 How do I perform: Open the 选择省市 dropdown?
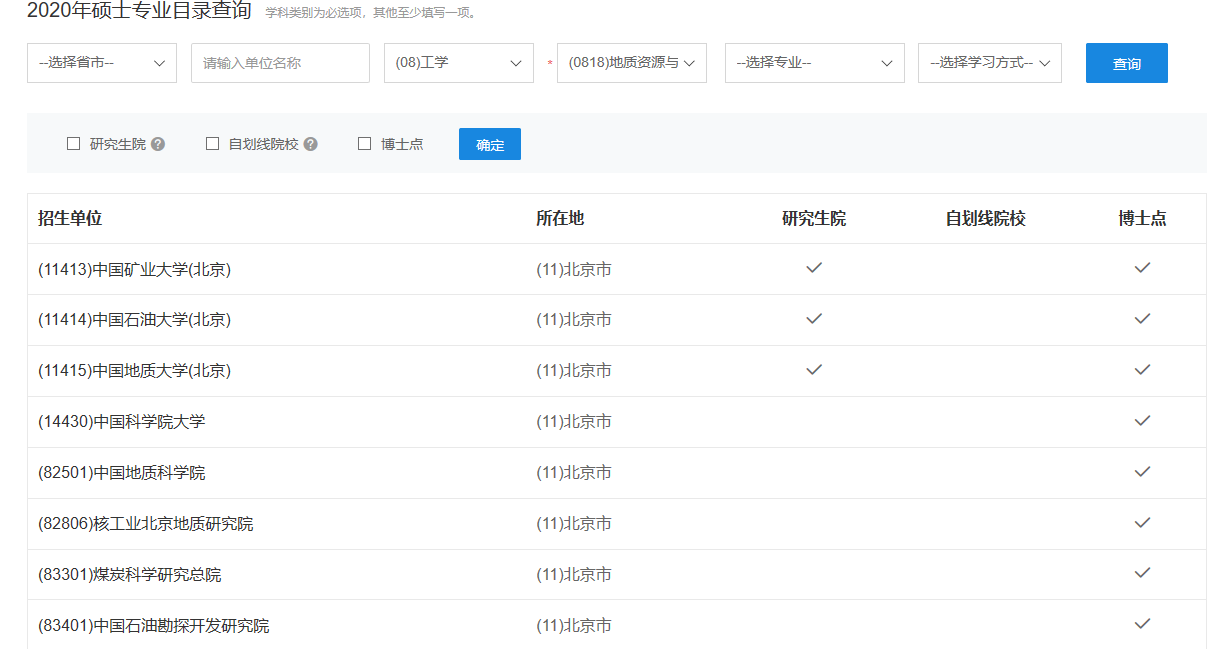102,63
